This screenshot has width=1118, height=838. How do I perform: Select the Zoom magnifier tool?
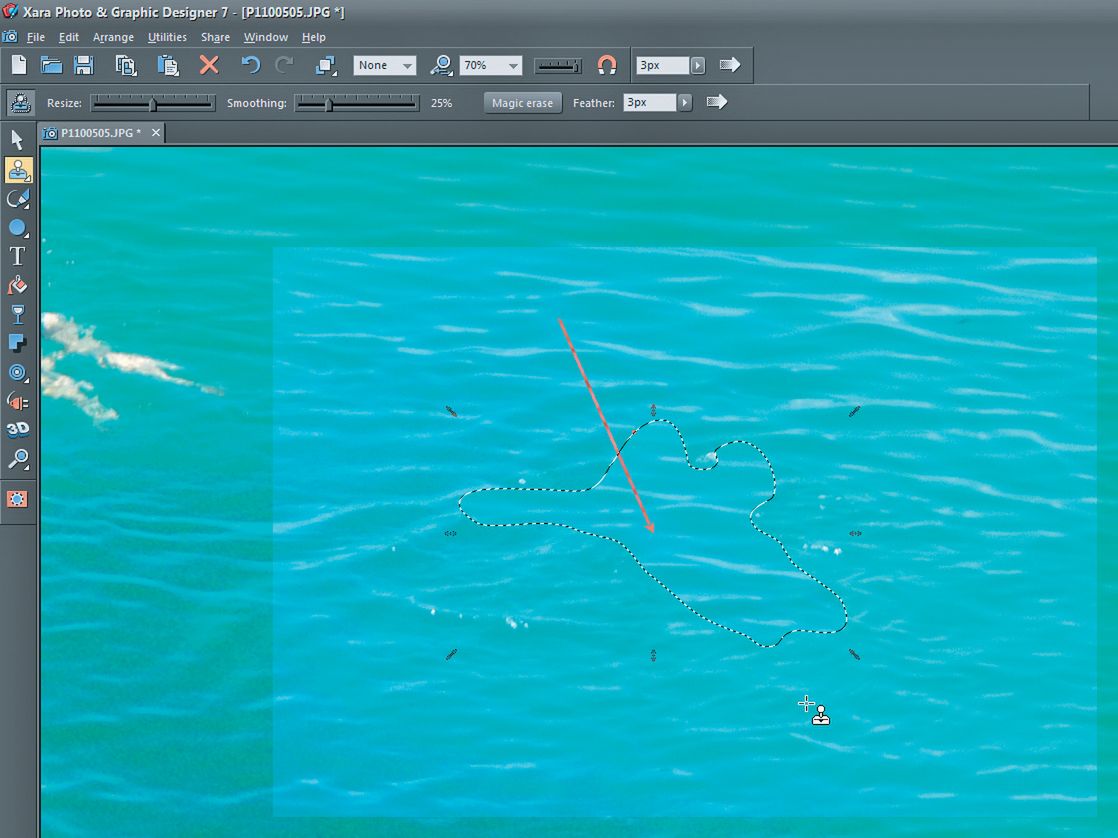tap(18, 459)
